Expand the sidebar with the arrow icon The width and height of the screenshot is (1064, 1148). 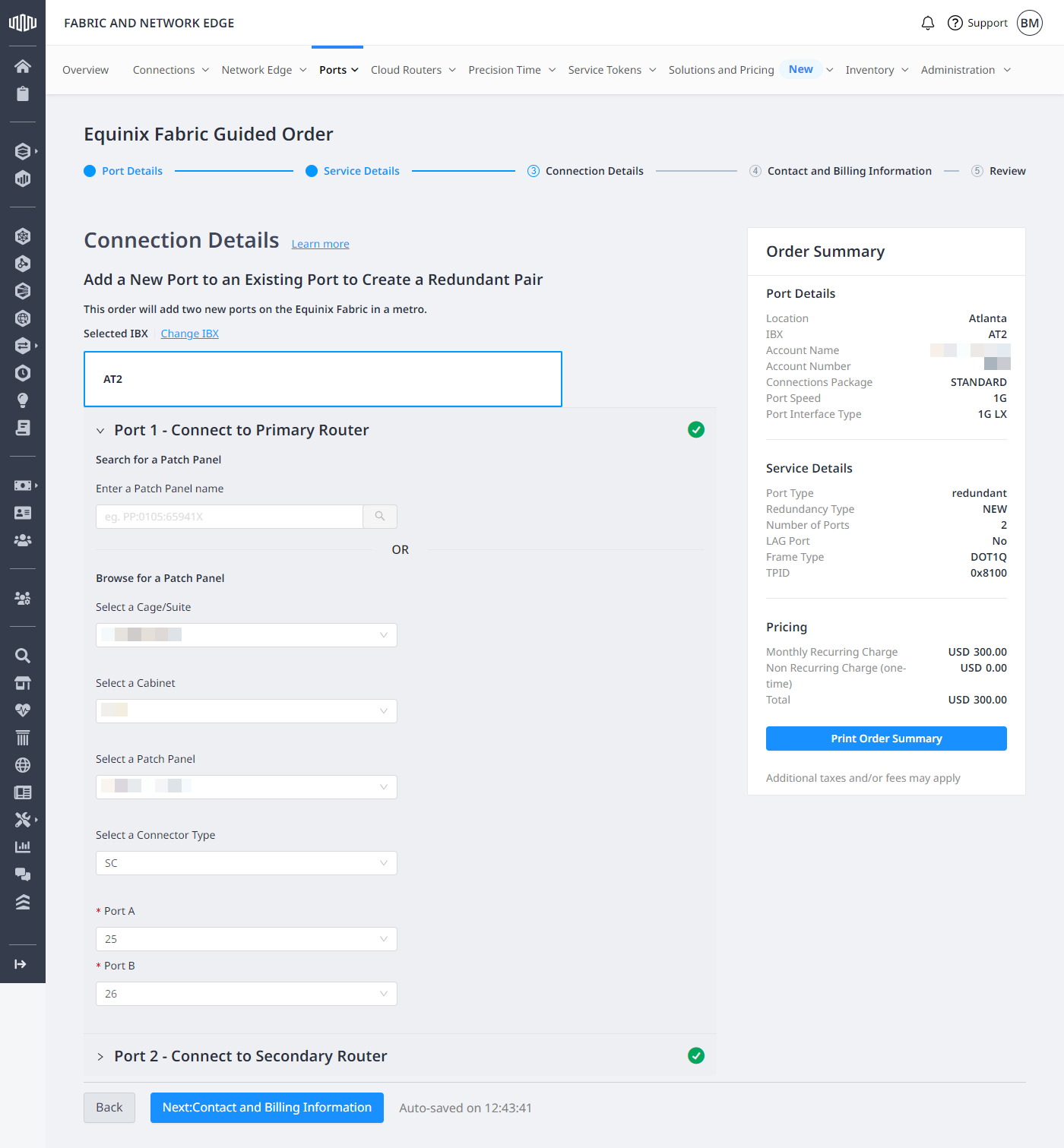21,964
